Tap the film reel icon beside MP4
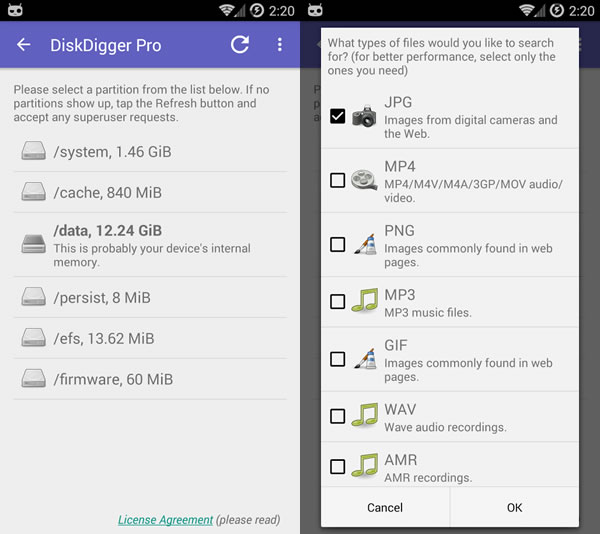The image size is (600, 534). pos(364,180)
